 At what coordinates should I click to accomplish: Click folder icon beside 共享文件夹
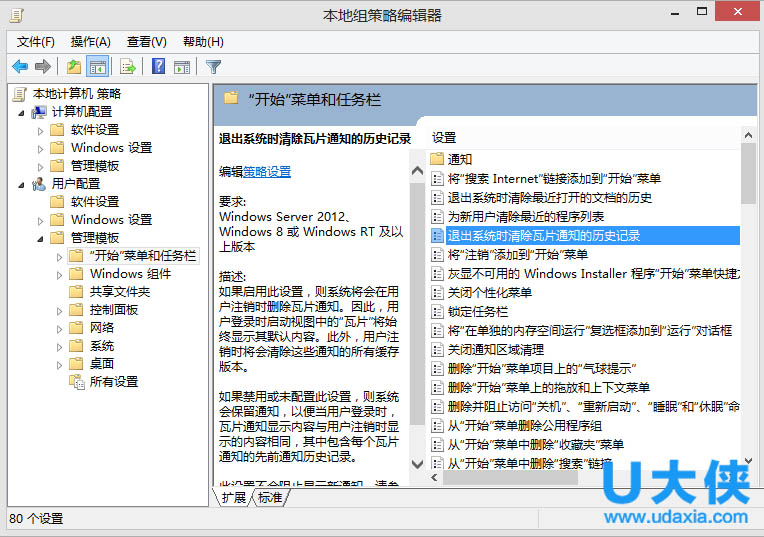(76, 291)
